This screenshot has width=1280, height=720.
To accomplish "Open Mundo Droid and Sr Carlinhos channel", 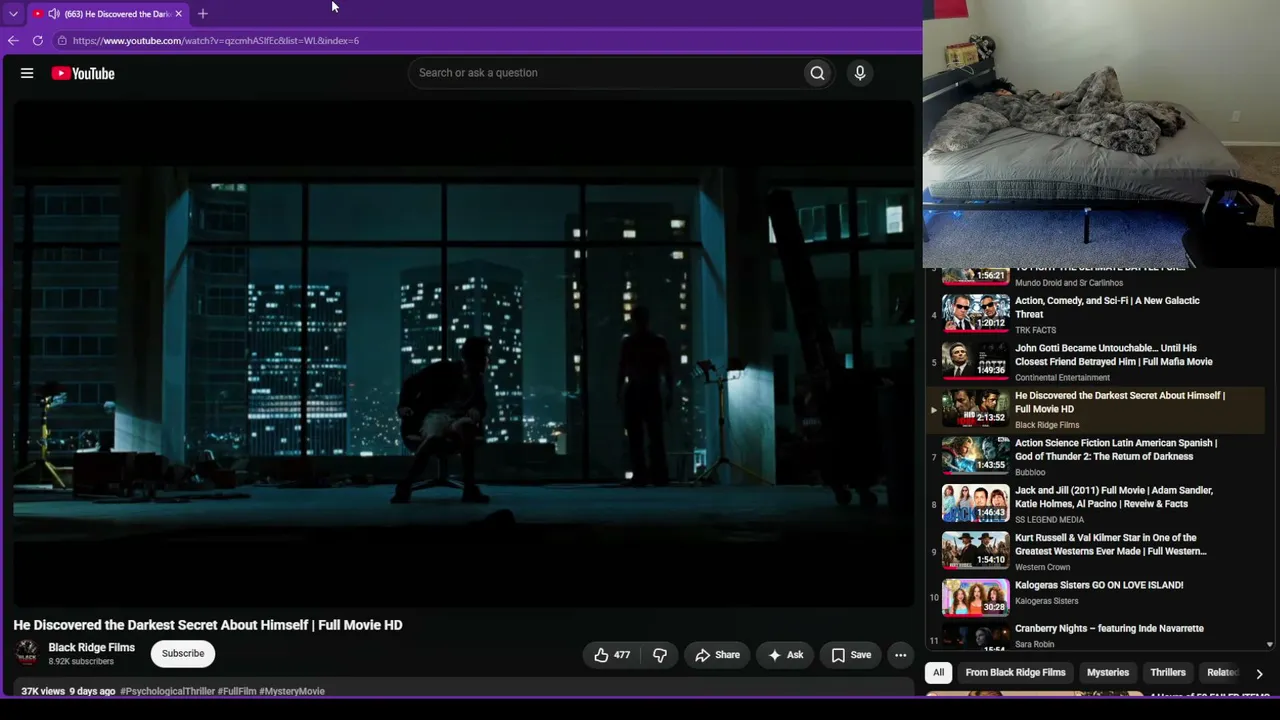I will click(x=1069, y=283).
